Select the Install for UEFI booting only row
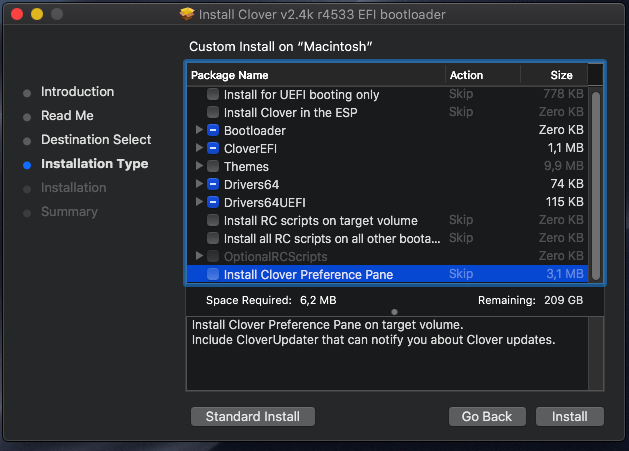629x451 pixels. (x=388, y=94)
